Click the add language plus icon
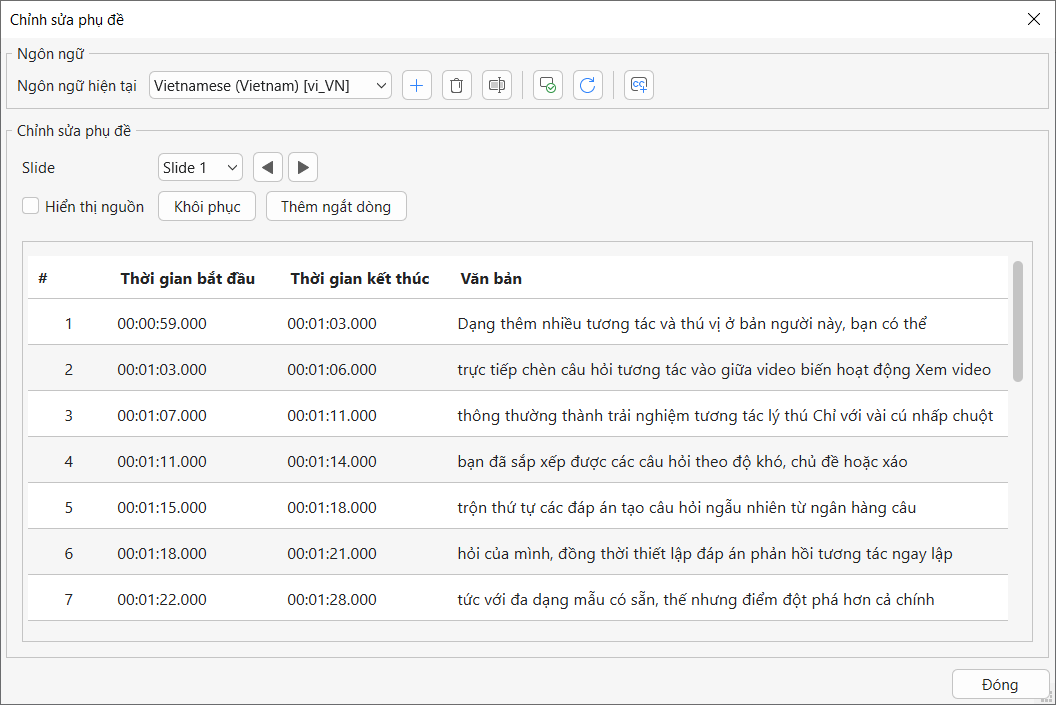The height and width of the screenshot is (705, 1056). [x=417, y=86]
